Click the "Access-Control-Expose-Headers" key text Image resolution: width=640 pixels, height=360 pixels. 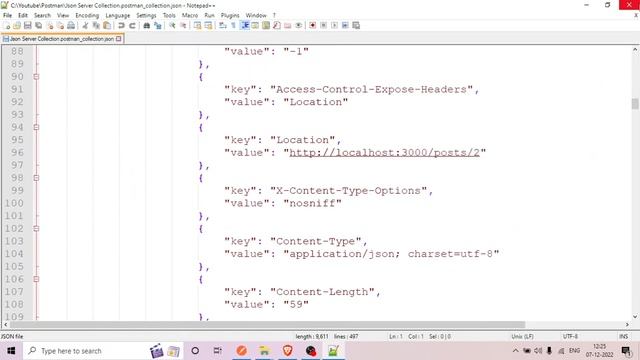coord(371,89)
